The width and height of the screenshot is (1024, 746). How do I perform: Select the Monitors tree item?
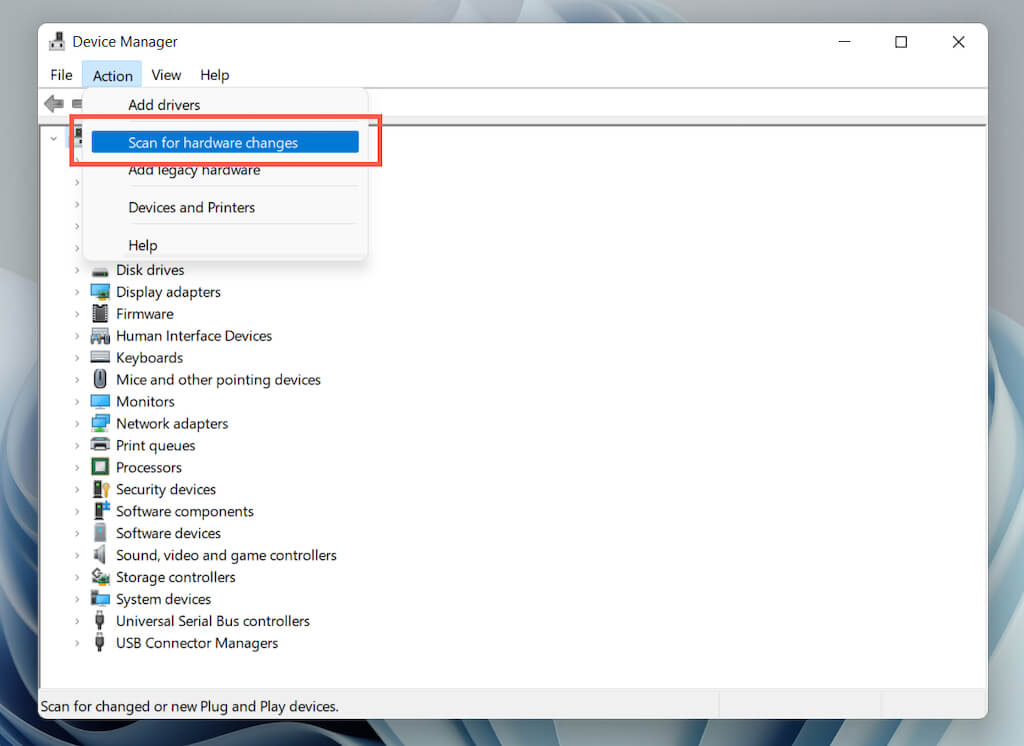pos(145,402)
